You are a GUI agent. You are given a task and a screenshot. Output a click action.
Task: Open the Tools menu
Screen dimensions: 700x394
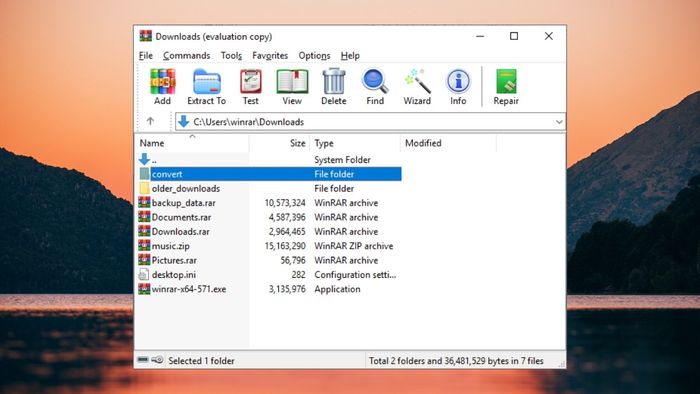pyautogui.click(x=231, y=56)
